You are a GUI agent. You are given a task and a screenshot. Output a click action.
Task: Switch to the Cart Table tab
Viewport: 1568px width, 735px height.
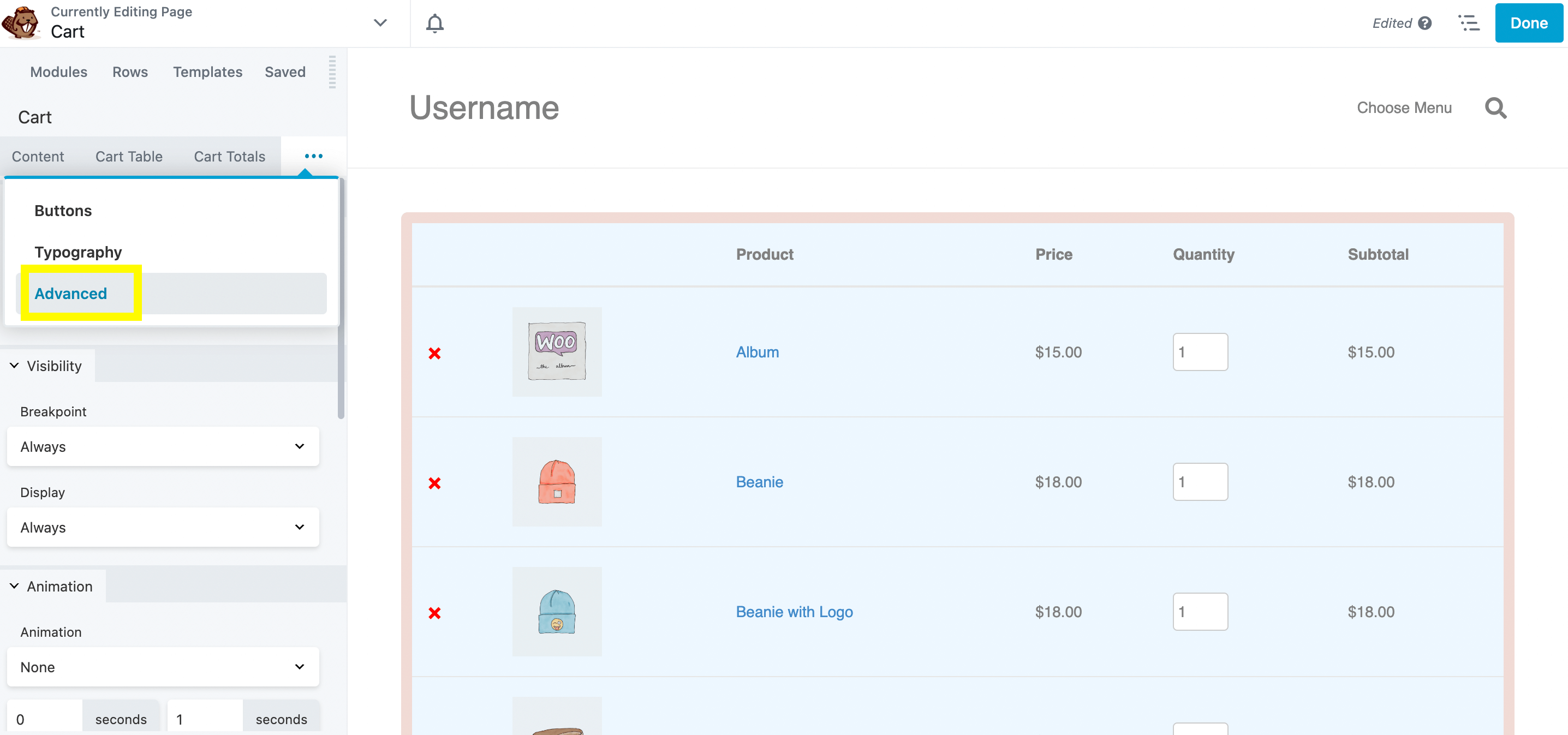pos(128,156)
